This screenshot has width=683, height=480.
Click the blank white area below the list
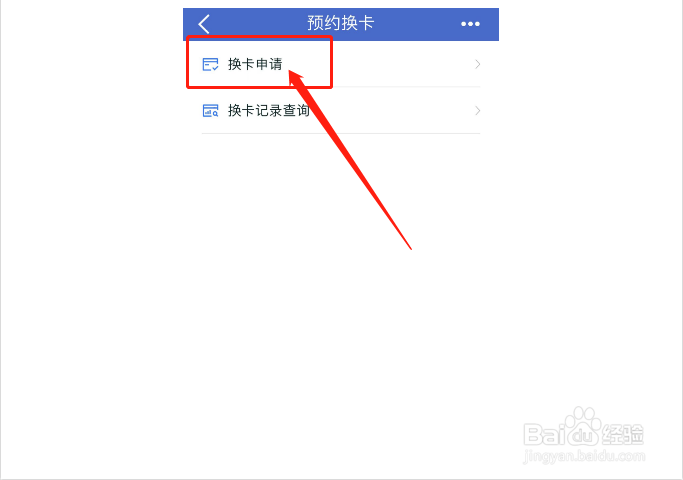(x=341, y=327)
